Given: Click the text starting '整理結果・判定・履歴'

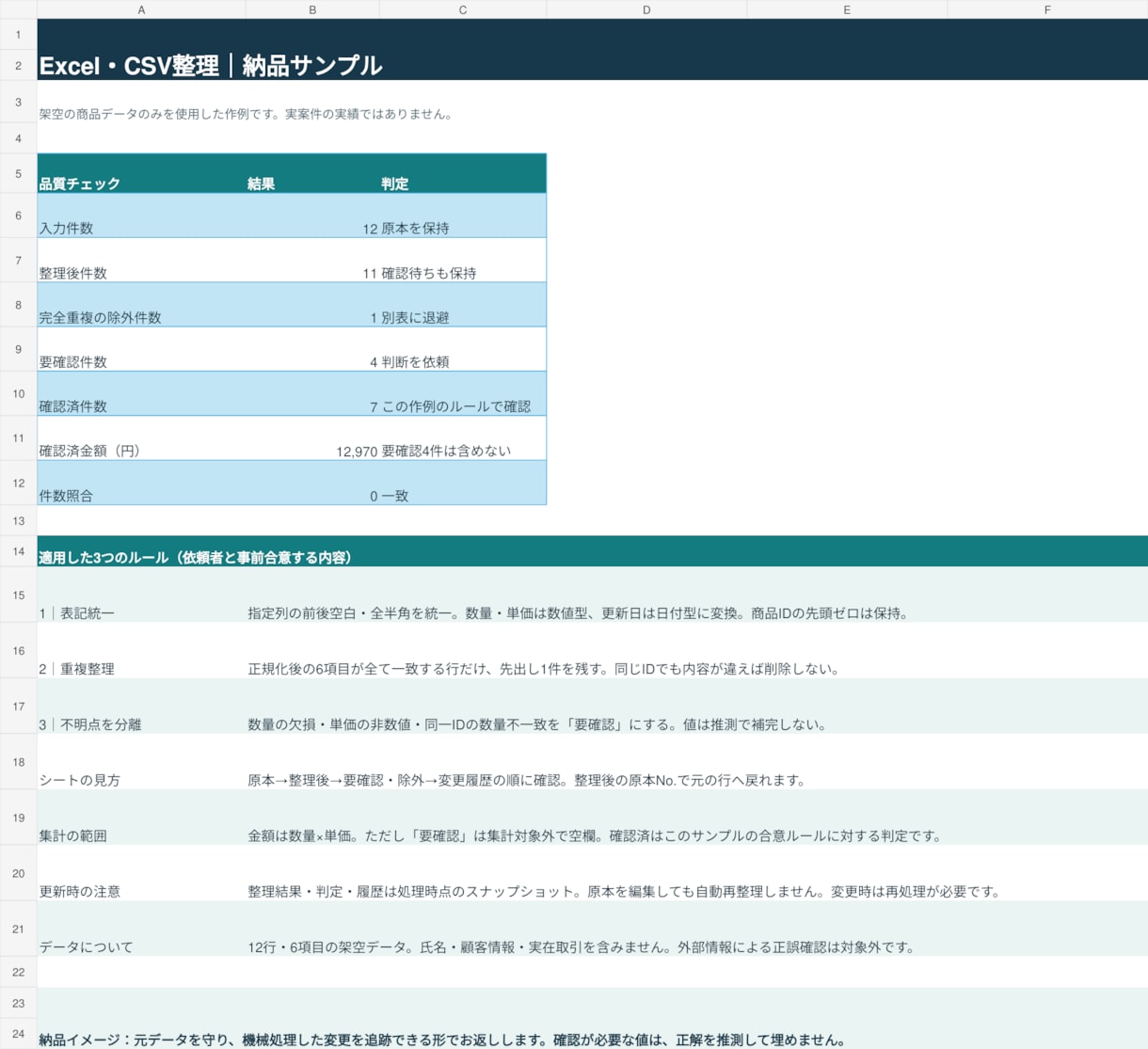Looking at the screenshot, I should [625, 891].
